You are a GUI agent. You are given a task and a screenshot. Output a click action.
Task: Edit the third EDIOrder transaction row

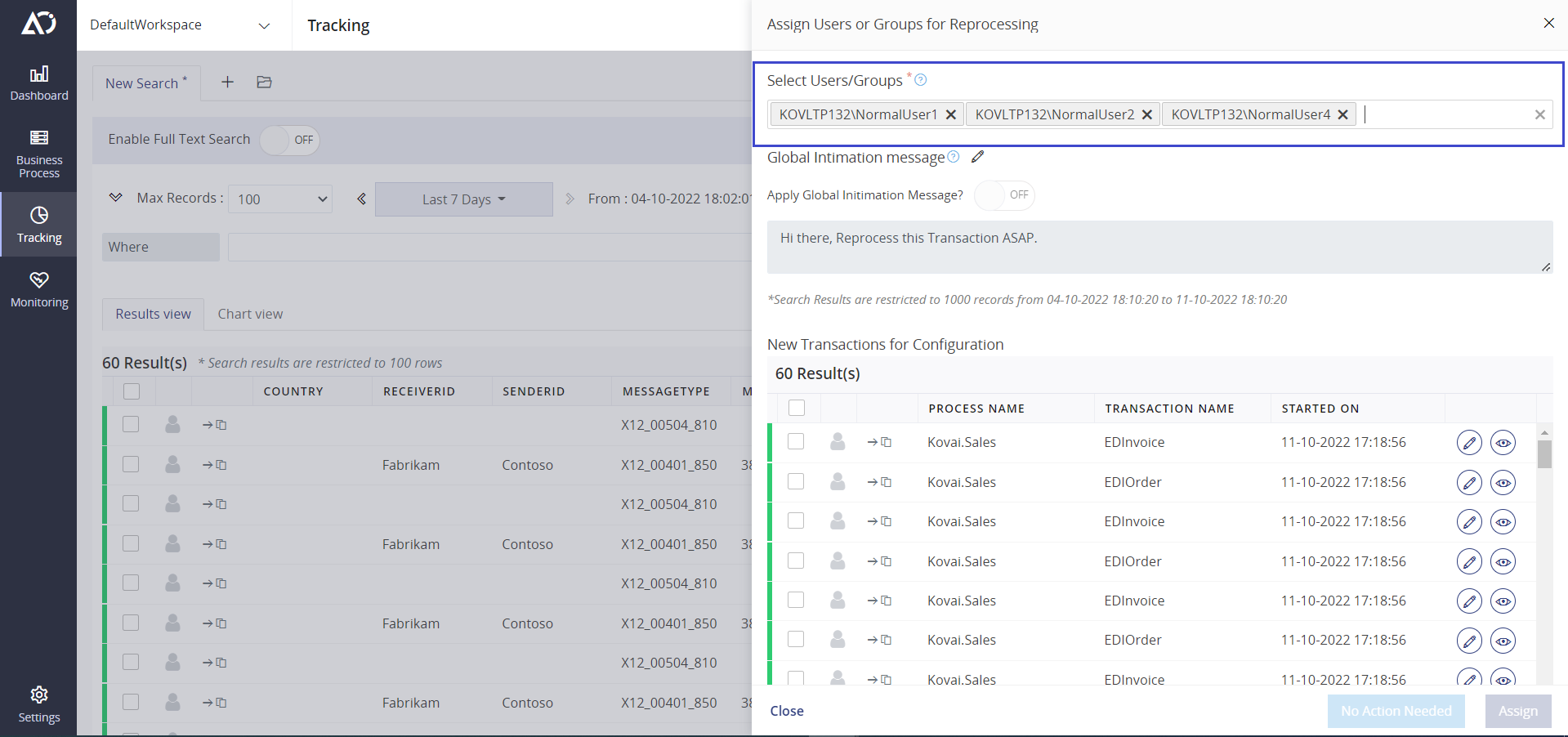pos(1469,641)
